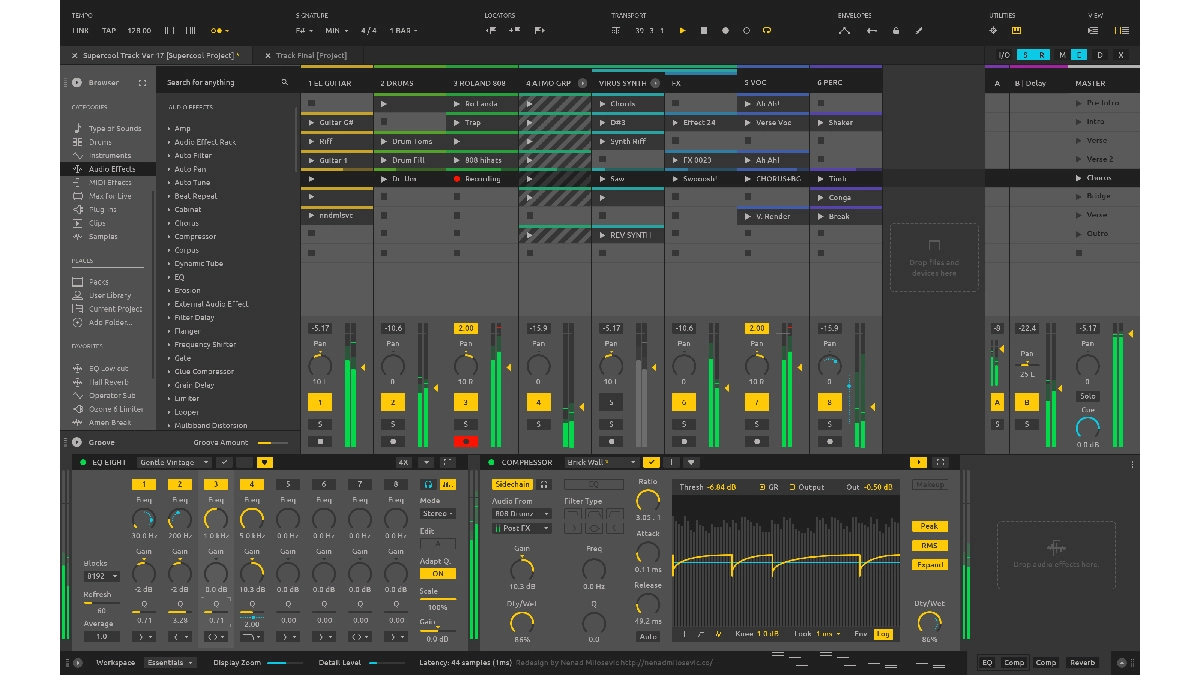1200x675 pixels.
Task: Click the transport Stop button
Action: coord(704,31)
